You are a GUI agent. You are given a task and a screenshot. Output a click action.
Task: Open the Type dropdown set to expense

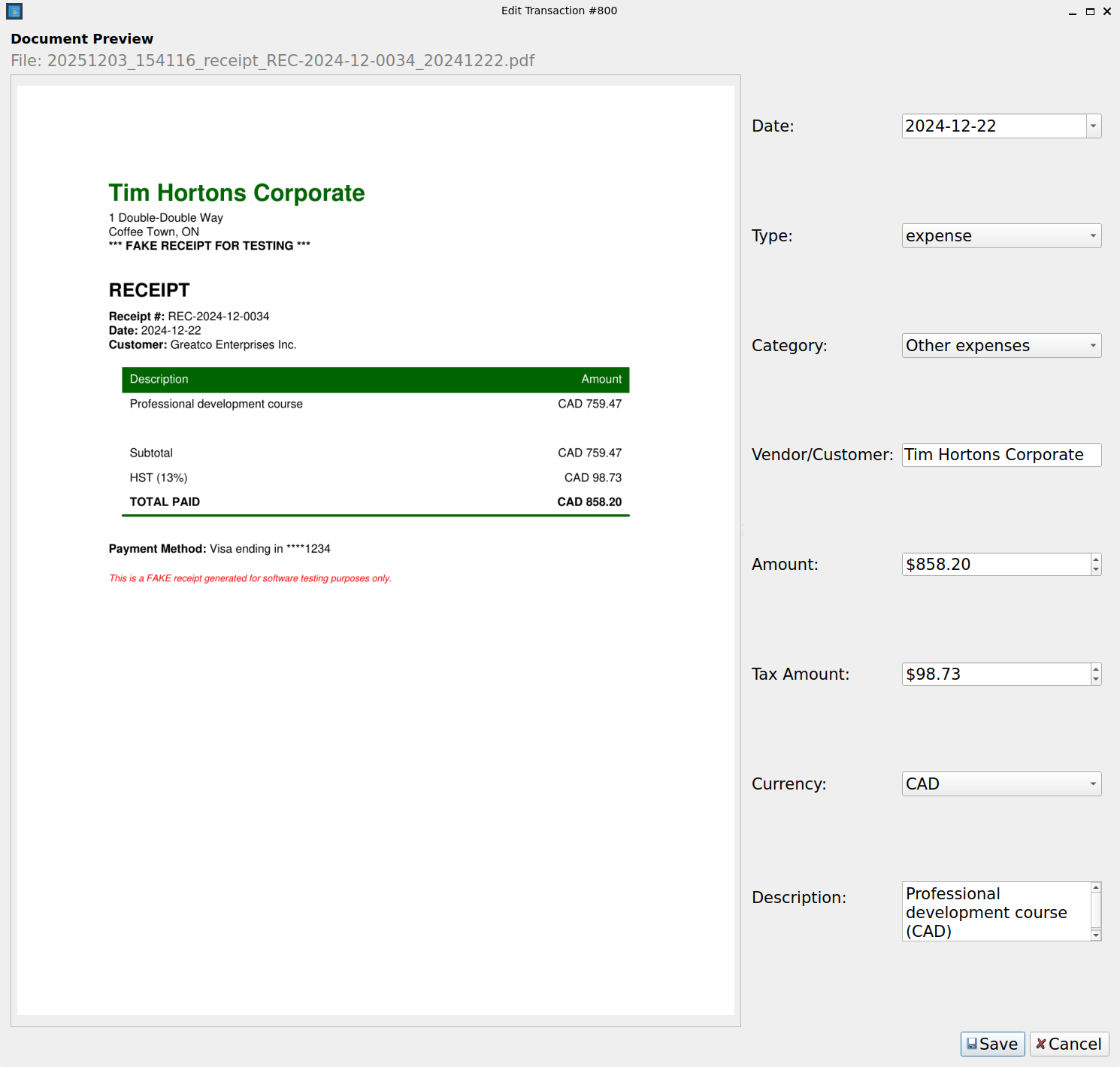click(x=1092, y=235)
